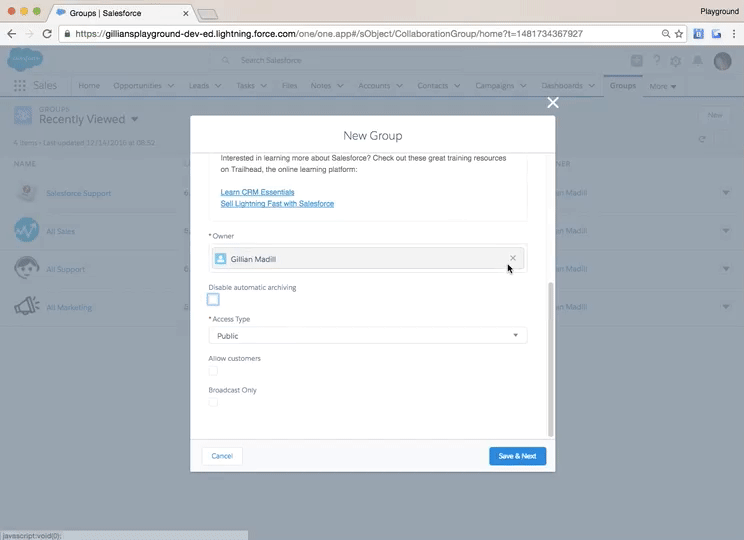Open row actions for Salesforce Support
This screenshot has width=744, height=540.
point(725,193)
